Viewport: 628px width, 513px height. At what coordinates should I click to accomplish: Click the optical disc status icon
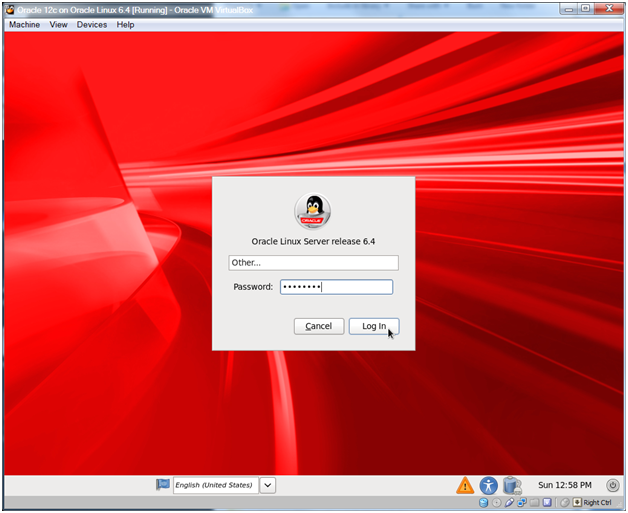[x=499, y=502]
